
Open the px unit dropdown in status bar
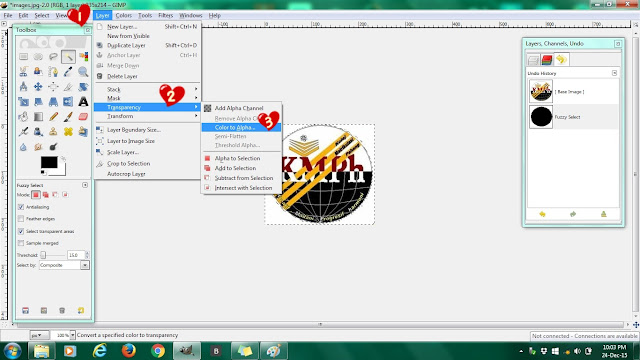coord(40,335)
